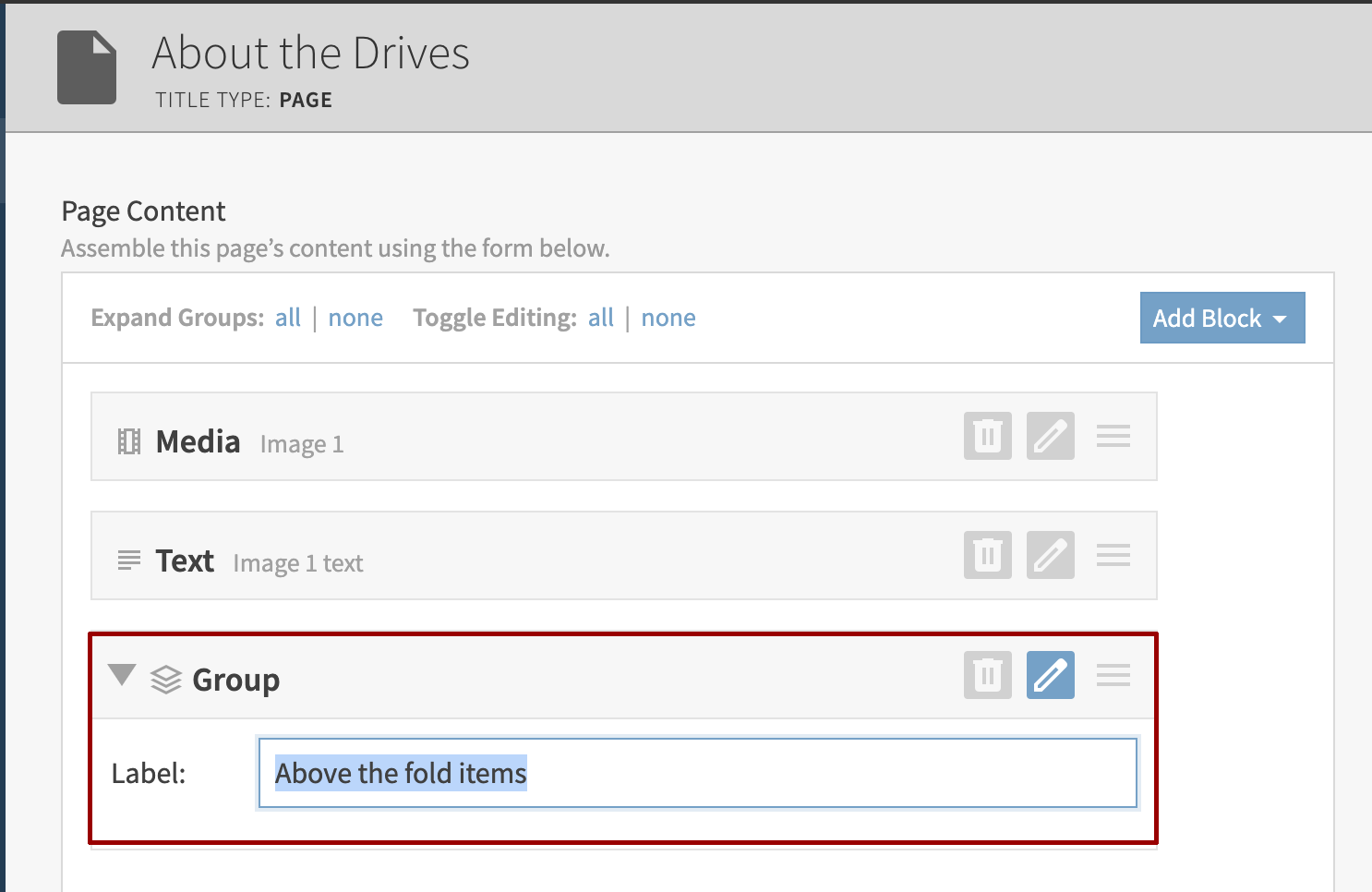Toggle editing on the Text block
This screenshot has width=1372, height=892.
point(1050,555)
